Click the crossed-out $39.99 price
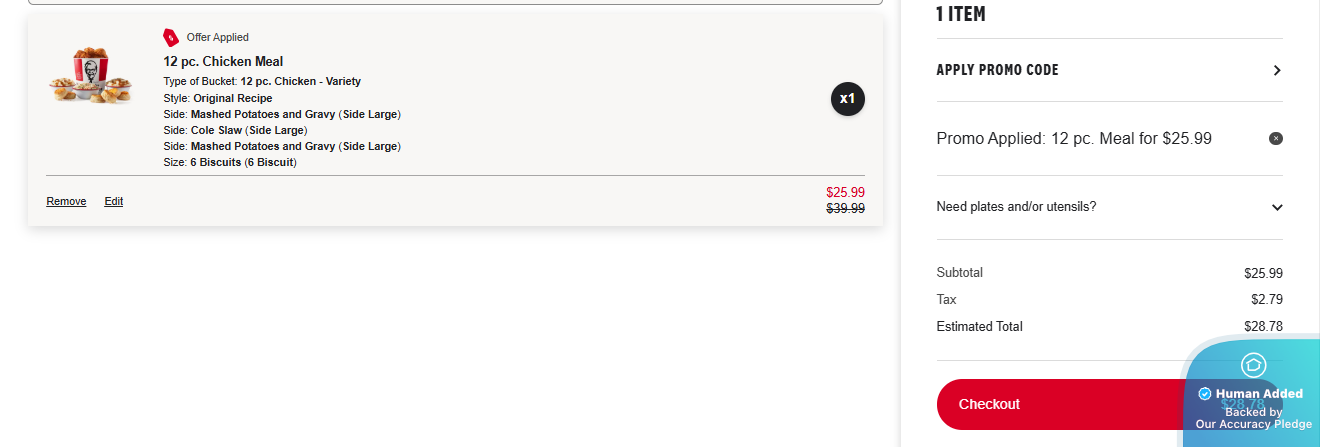The image size is (1320, 447). click(x=845, y=208)
